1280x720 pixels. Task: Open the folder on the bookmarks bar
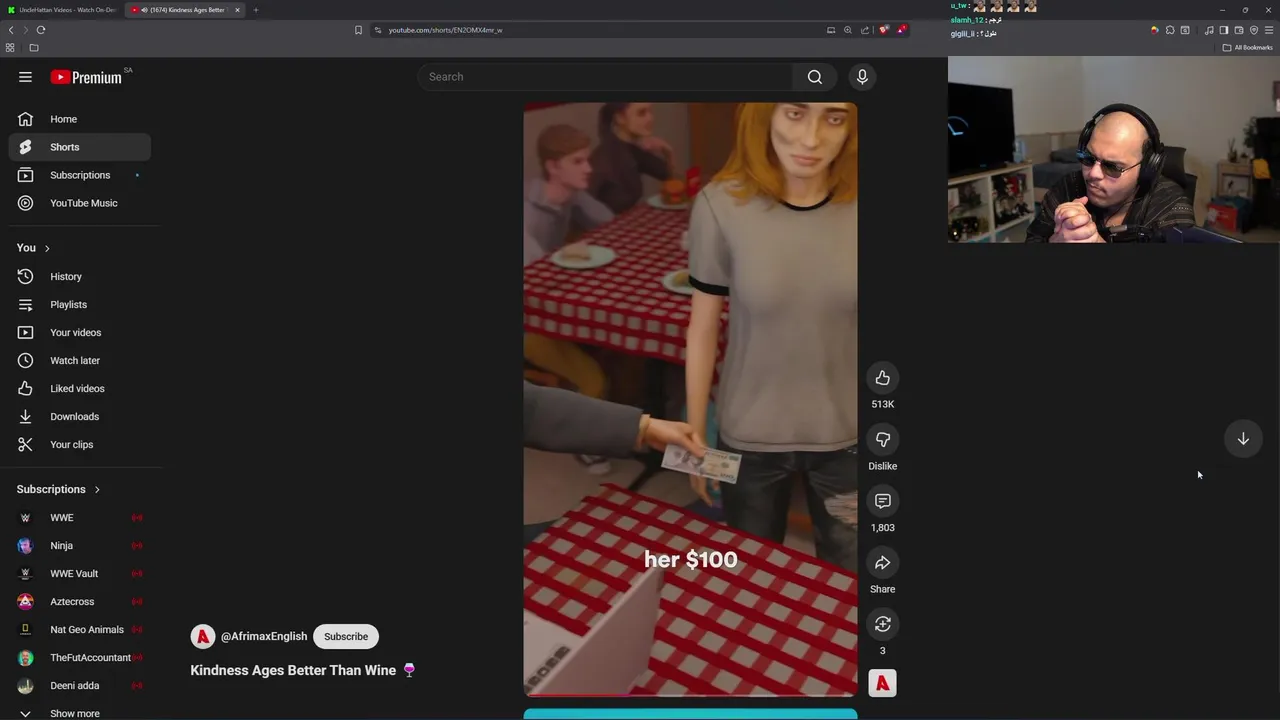click(x=33, y=47)
